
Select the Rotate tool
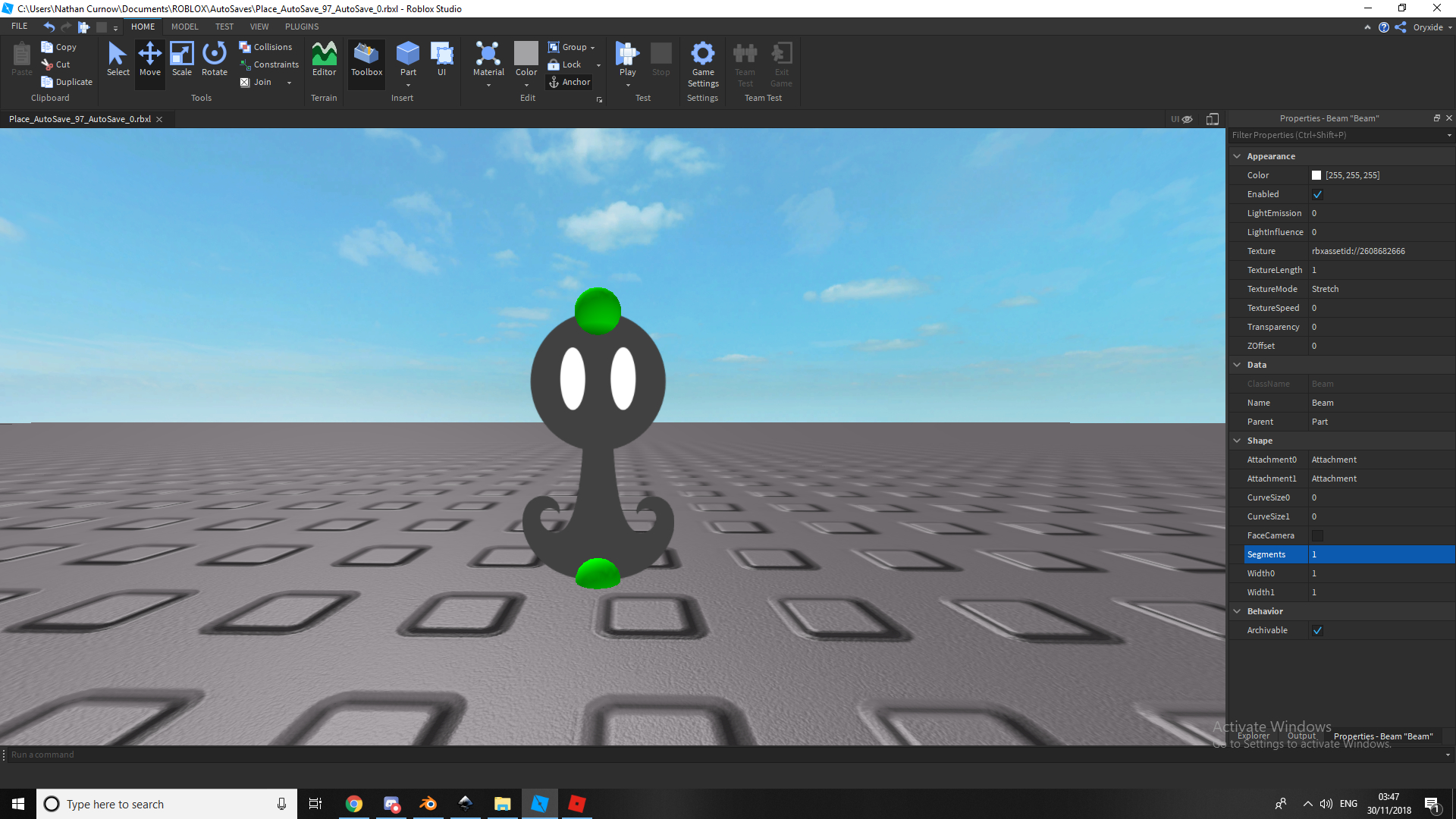tap(214, 61)
